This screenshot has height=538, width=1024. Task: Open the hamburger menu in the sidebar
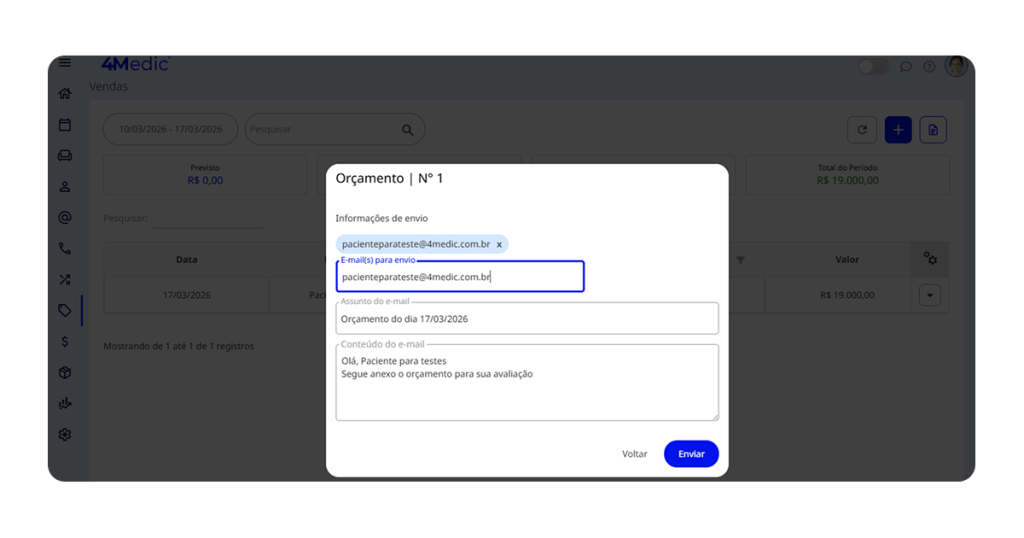click(65, 63)
